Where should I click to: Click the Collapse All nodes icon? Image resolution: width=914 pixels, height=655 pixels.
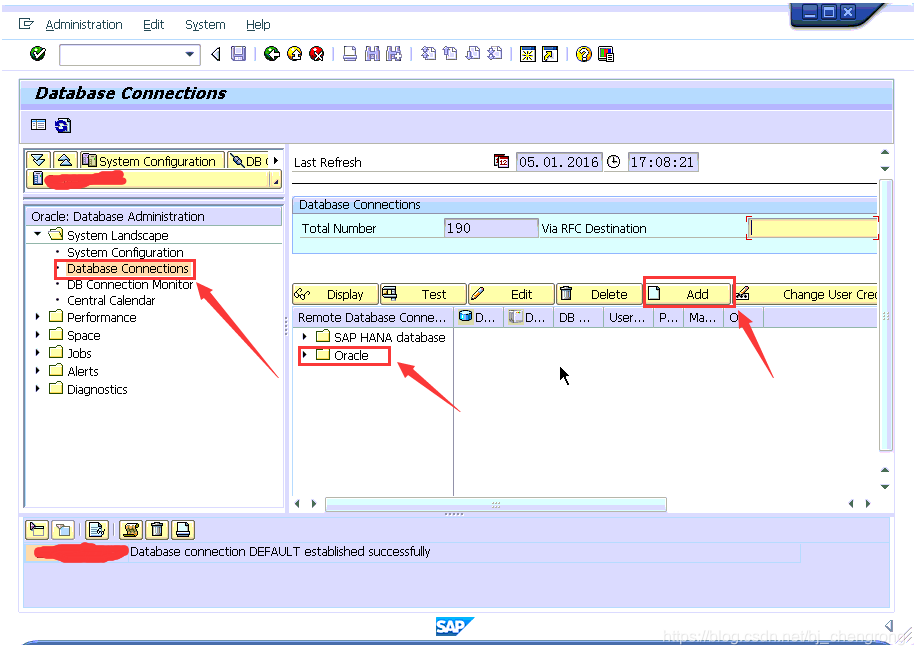coord(65,160)
